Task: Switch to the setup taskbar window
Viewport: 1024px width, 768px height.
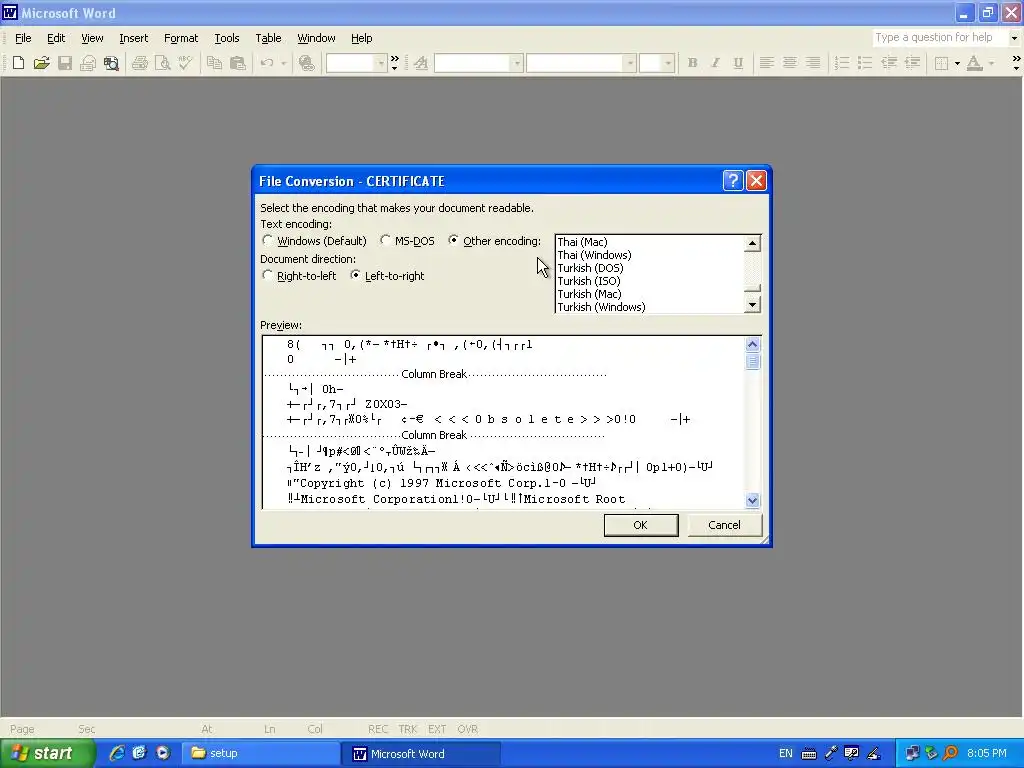Action: point(260,753)
